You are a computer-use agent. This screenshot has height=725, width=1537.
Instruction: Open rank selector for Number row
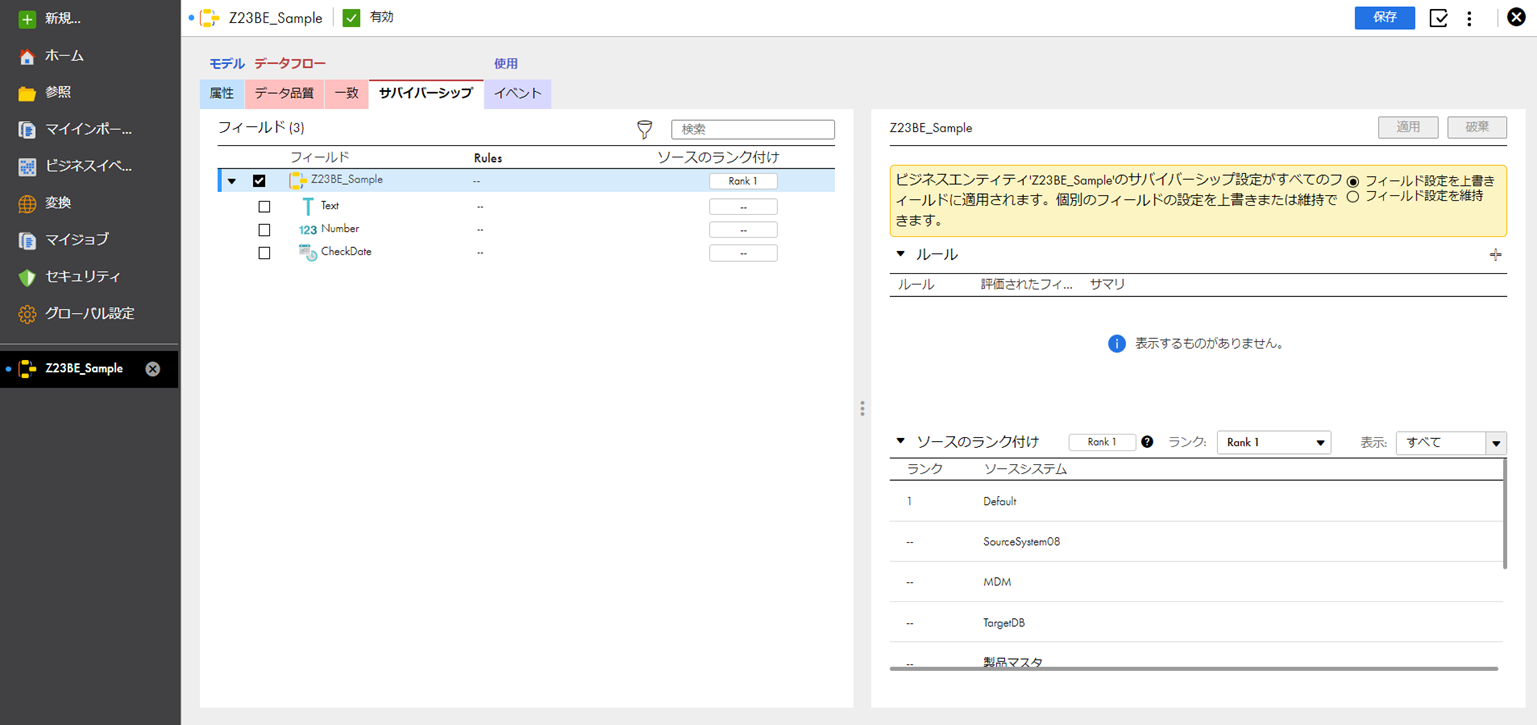(743, 230)
